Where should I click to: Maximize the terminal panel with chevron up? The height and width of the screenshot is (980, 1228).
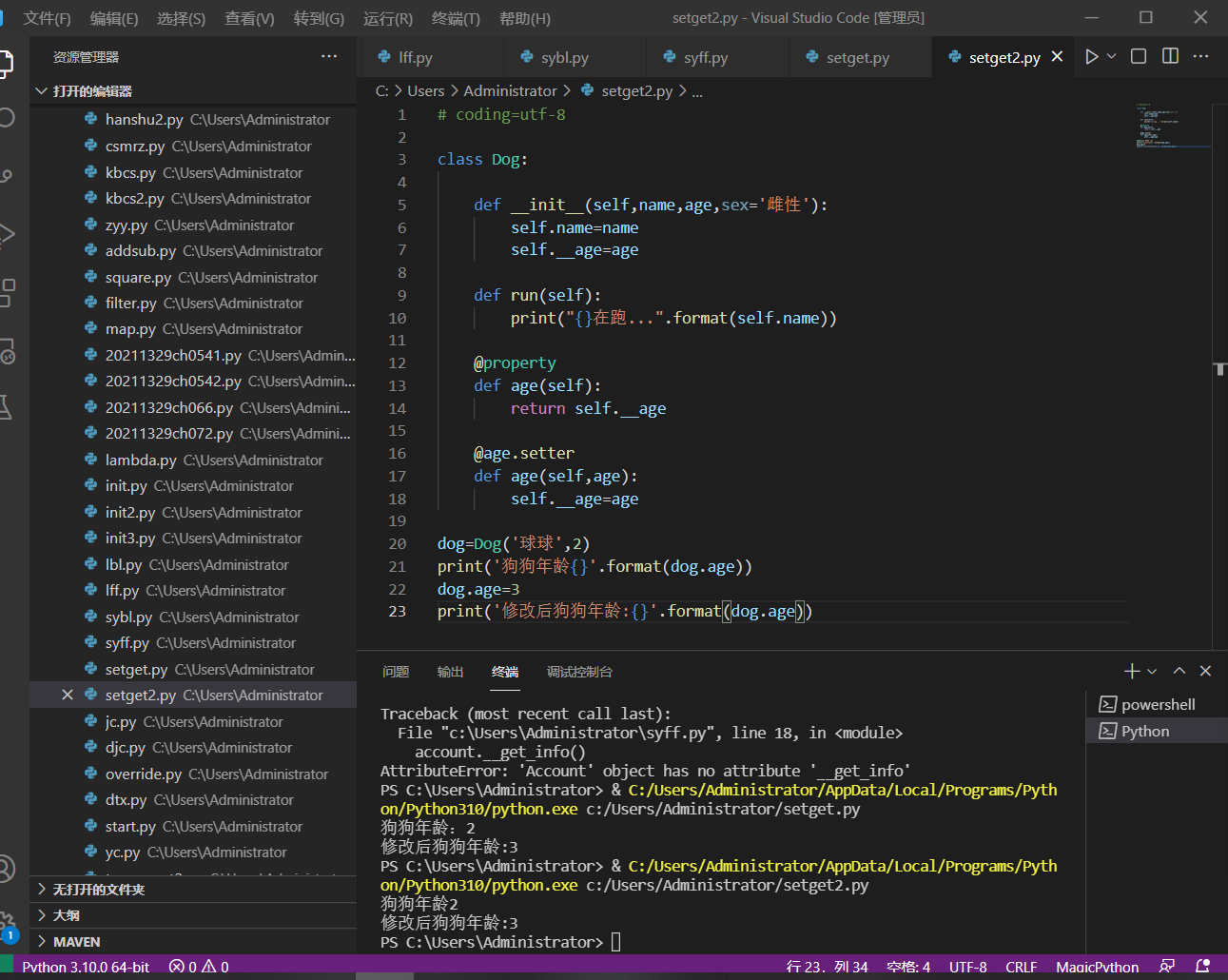[1179, 672]
